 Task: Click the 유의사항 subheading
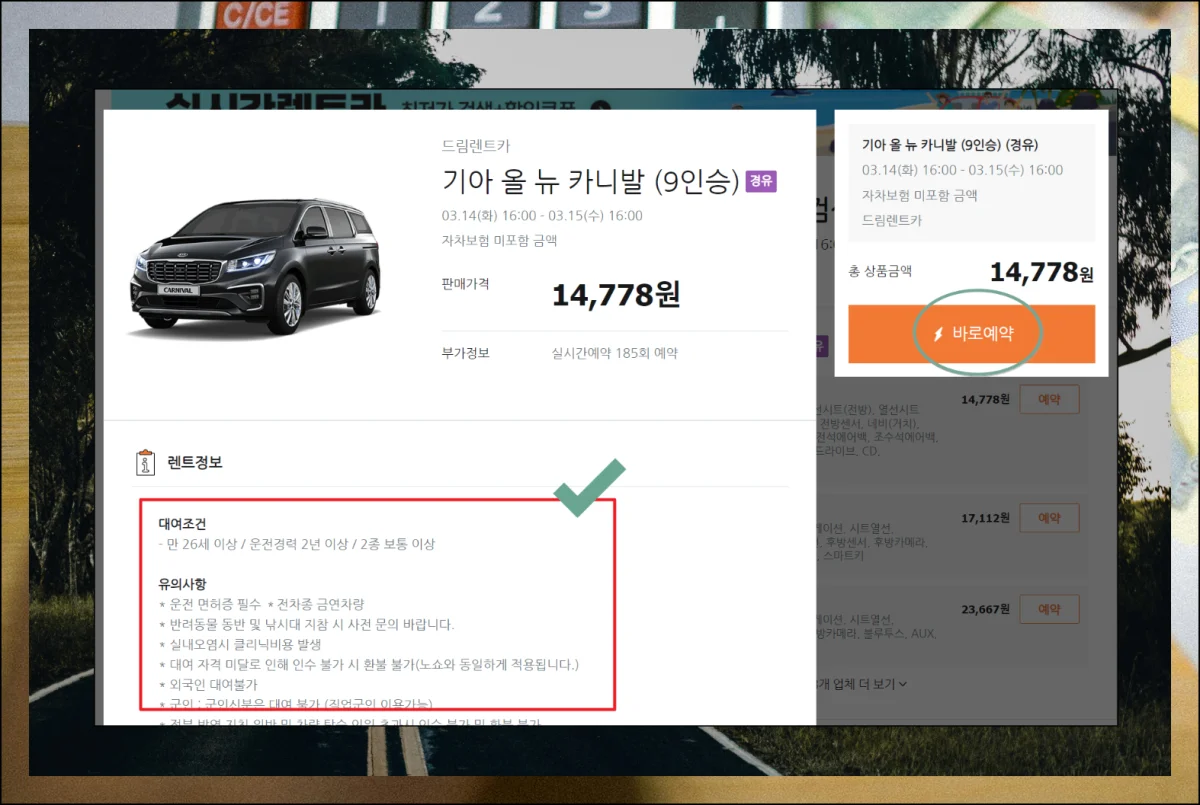pos(183,583)
